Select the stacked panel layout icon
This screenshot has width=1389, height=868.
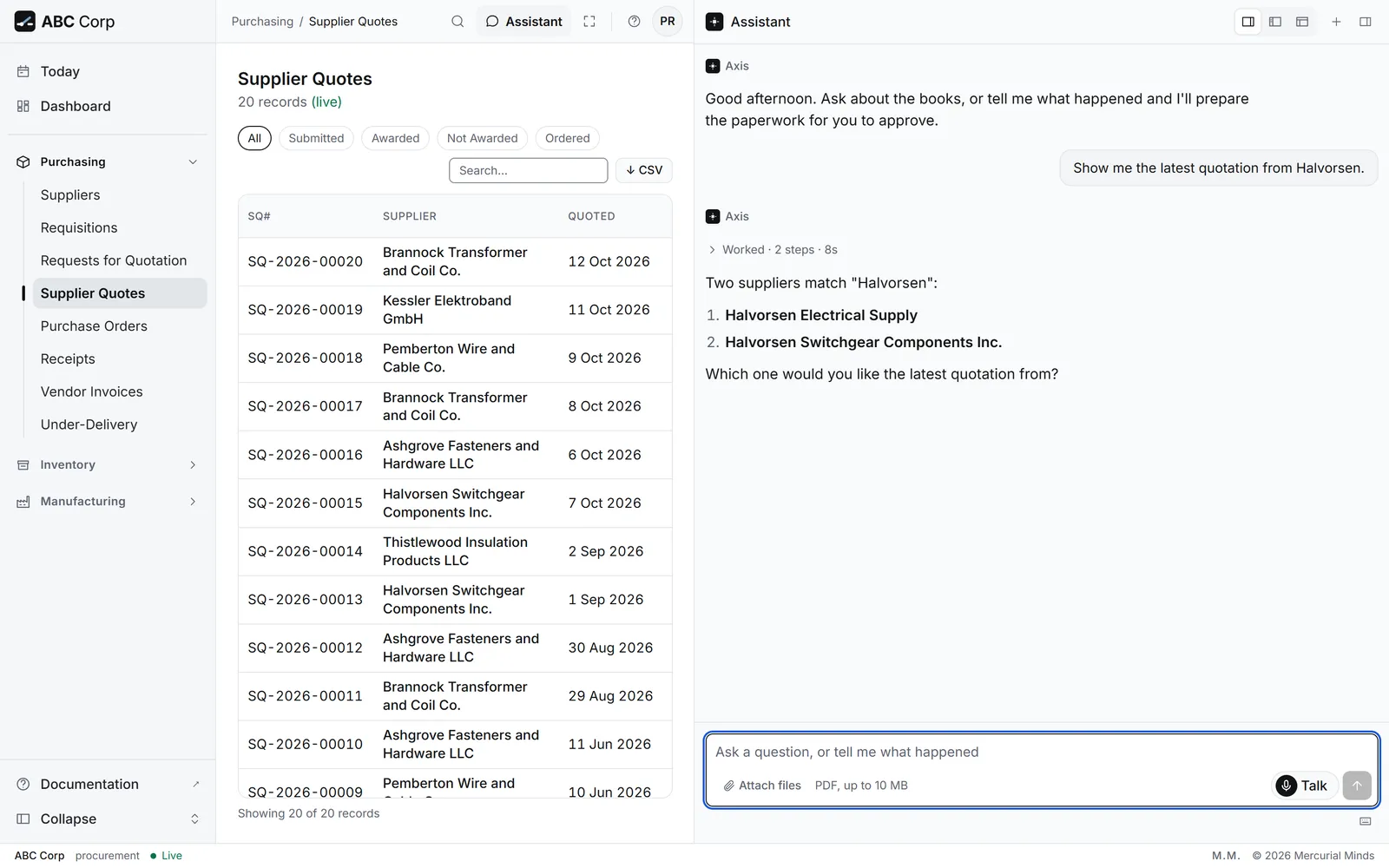(x=1302, y=22)
